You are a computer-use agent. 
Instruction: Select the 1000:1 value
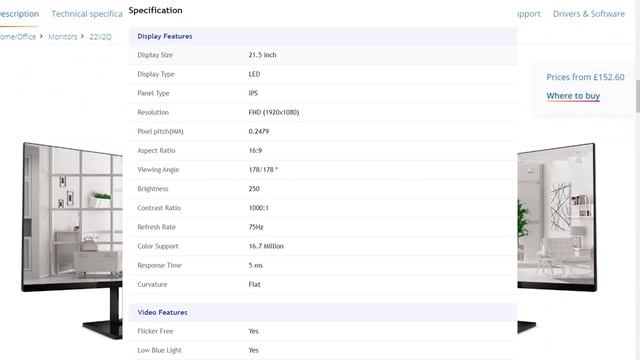(x=259, y=208)
